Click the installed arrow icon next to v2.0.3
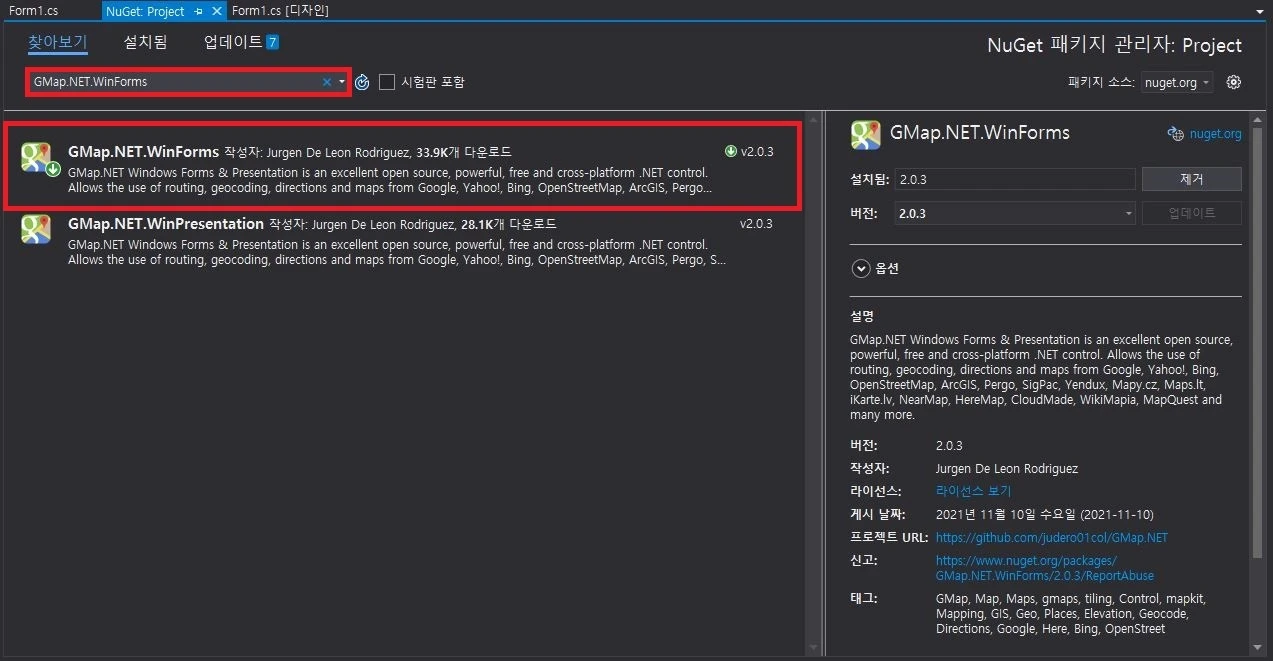 (x=730, y=152)
